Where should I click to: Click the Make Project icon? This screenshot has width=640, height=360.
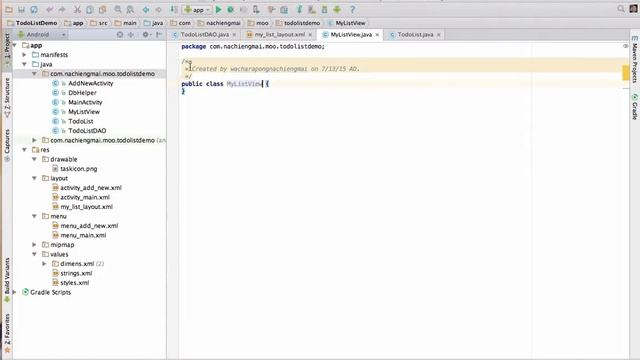click(x=173, y=9)
